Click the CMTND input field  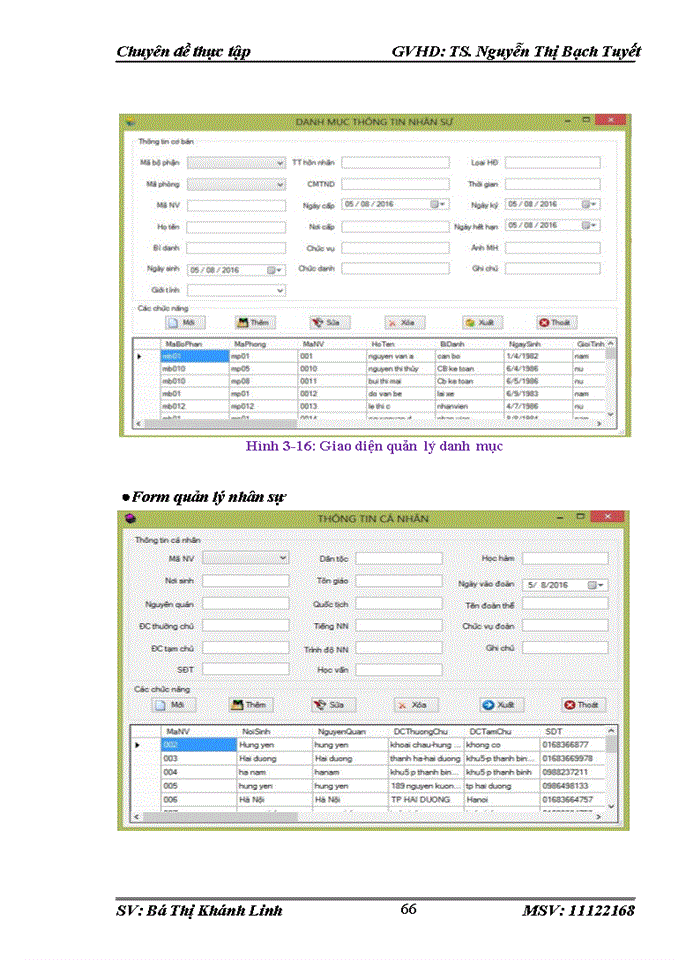[x=395, y=184]
